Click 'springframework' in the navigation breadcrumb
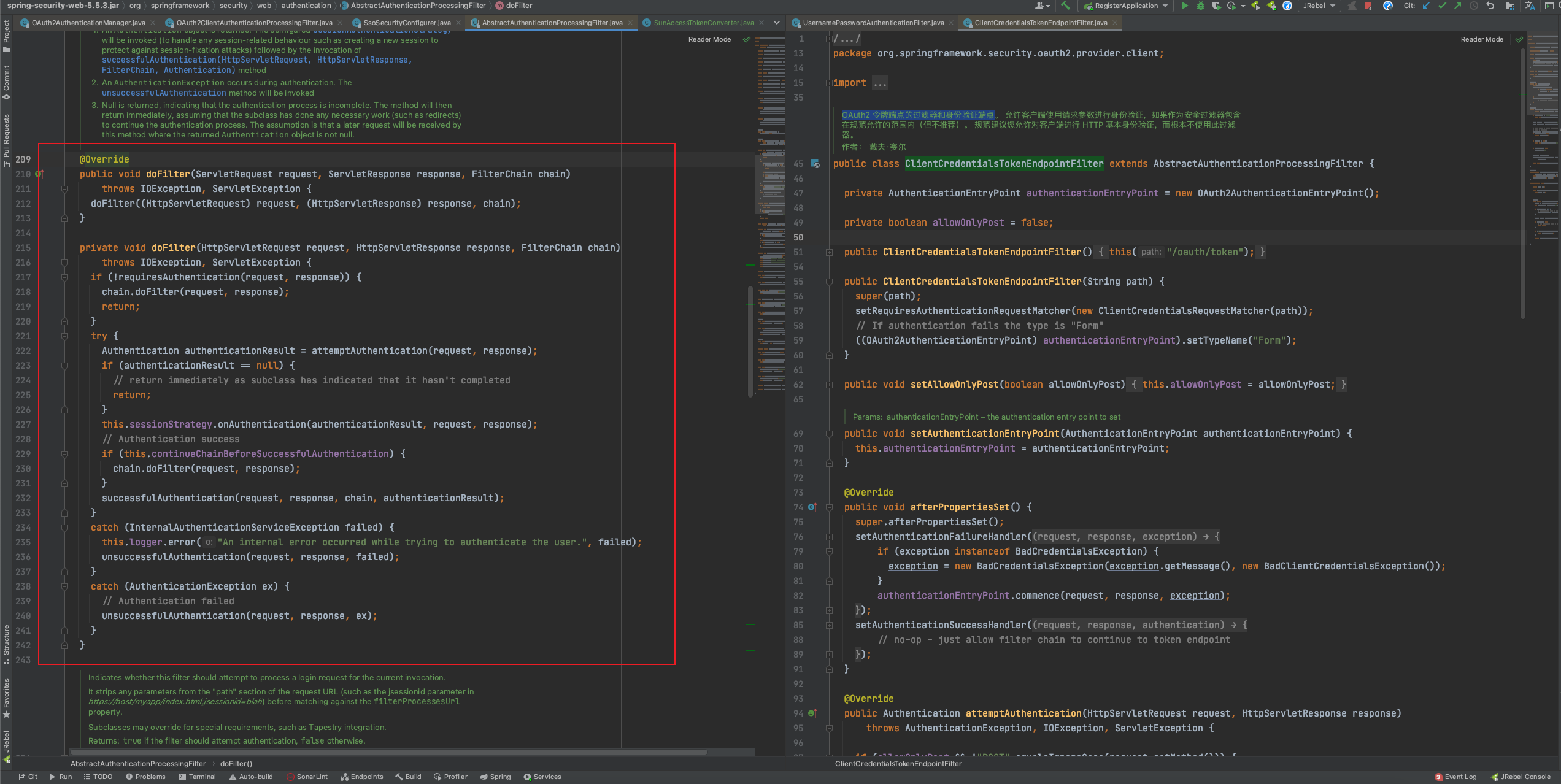This screenshot has width=1561, height=784. 180,6
